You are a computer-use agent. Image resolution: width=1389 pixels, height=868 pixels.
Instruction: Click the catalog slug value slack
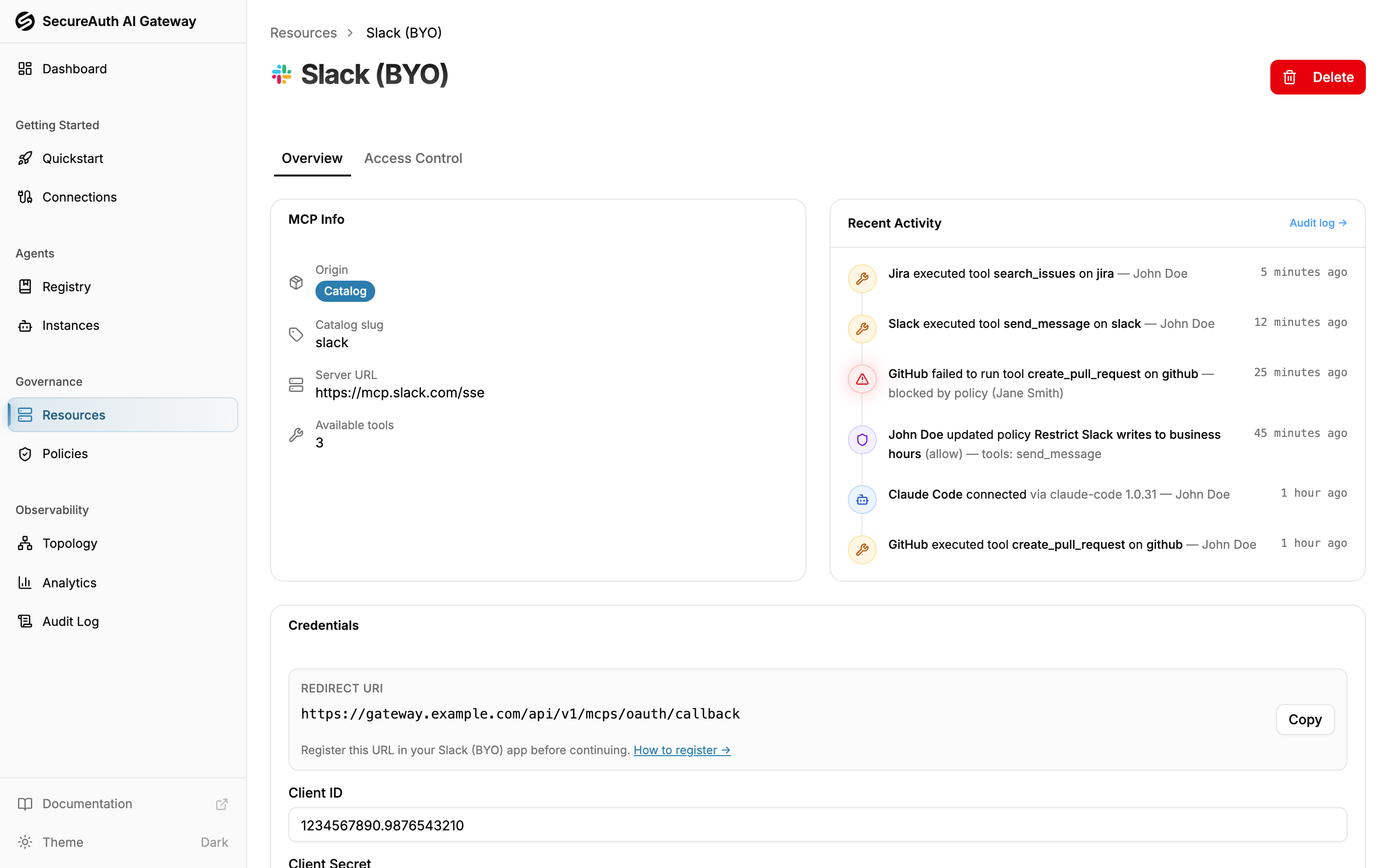tap(332, 343)
